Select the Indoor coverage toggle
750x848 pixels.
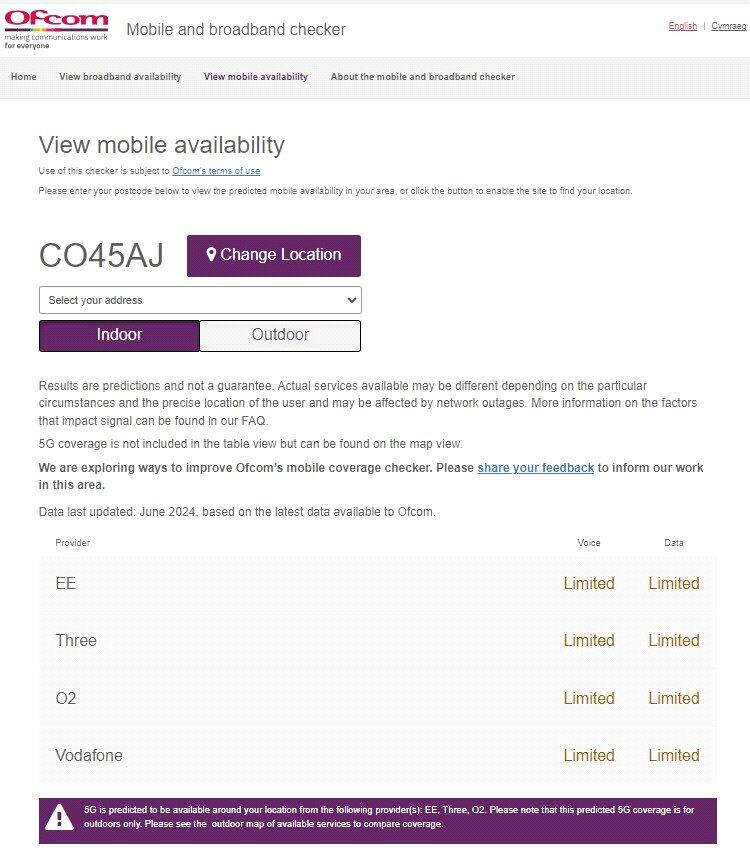(x=119, y=335)
